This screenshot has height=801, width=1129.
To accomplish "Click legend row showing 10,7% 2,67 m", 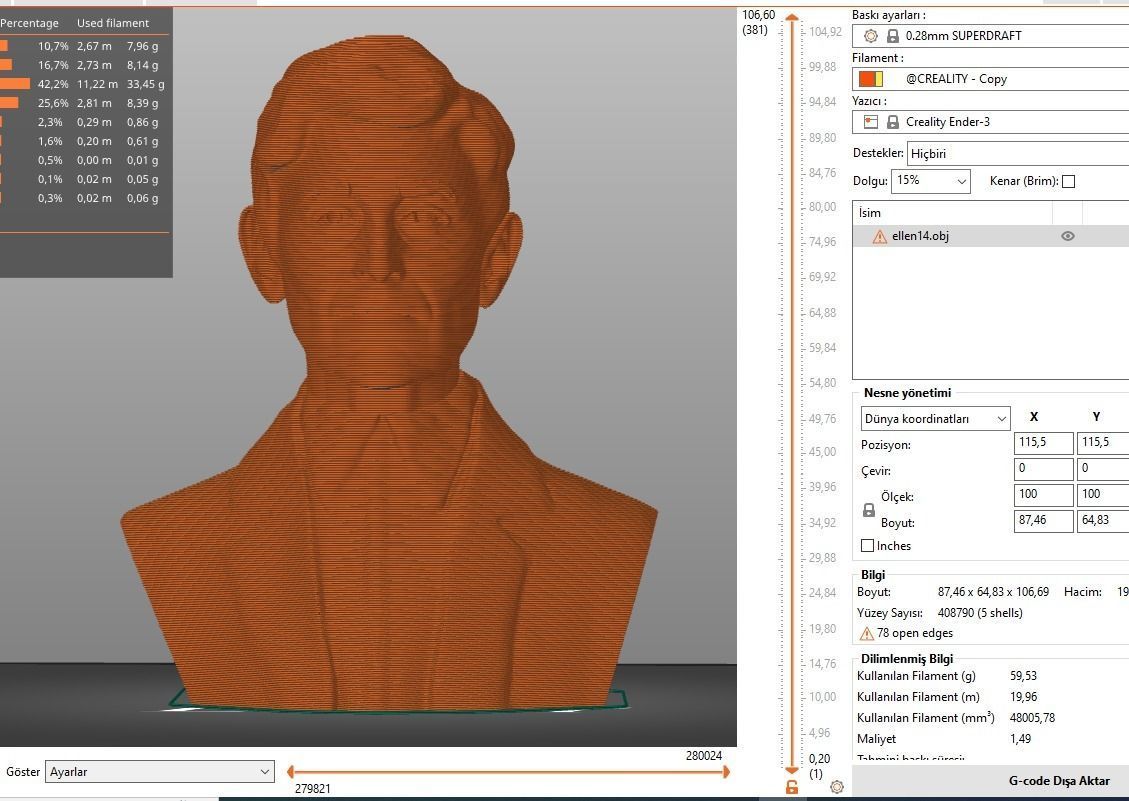I will pos(84,46).
